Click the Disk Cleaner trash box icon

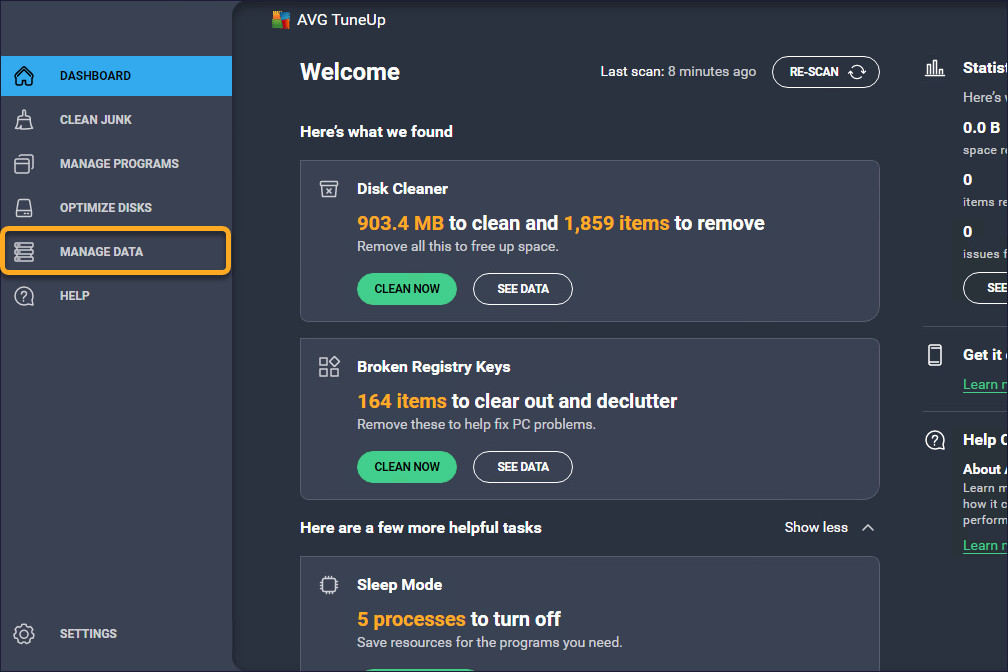click(x=328, y=189)
